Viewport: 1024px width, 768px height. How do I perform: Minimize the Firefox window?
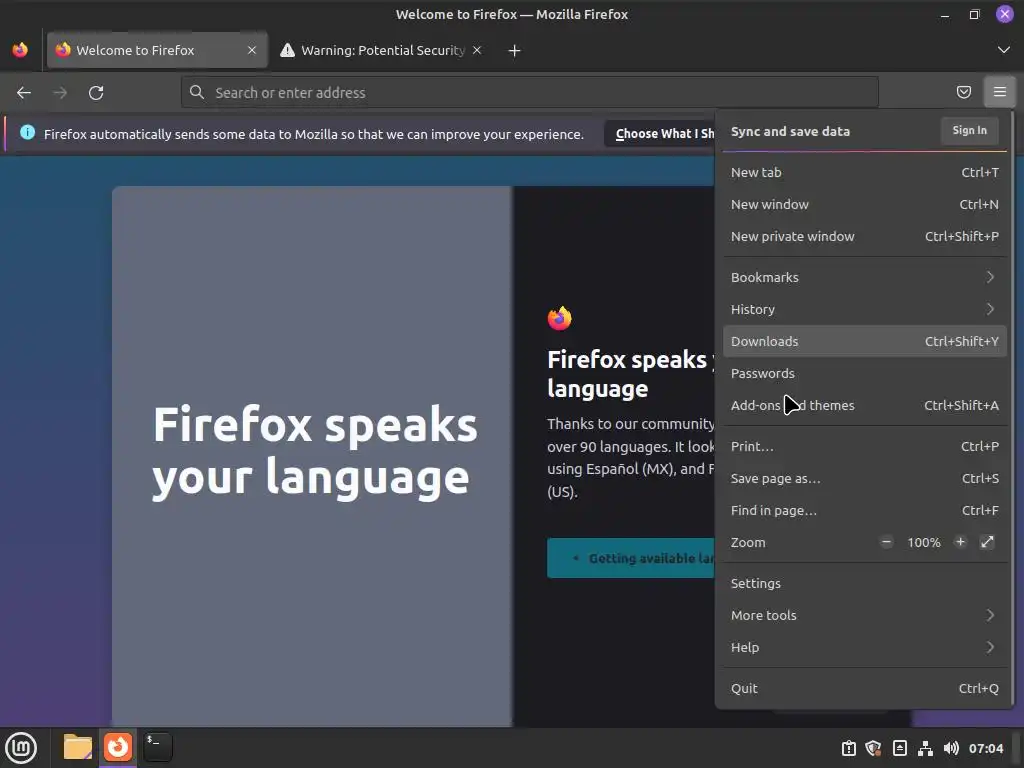pyautogui.click(x=945, y=14)
